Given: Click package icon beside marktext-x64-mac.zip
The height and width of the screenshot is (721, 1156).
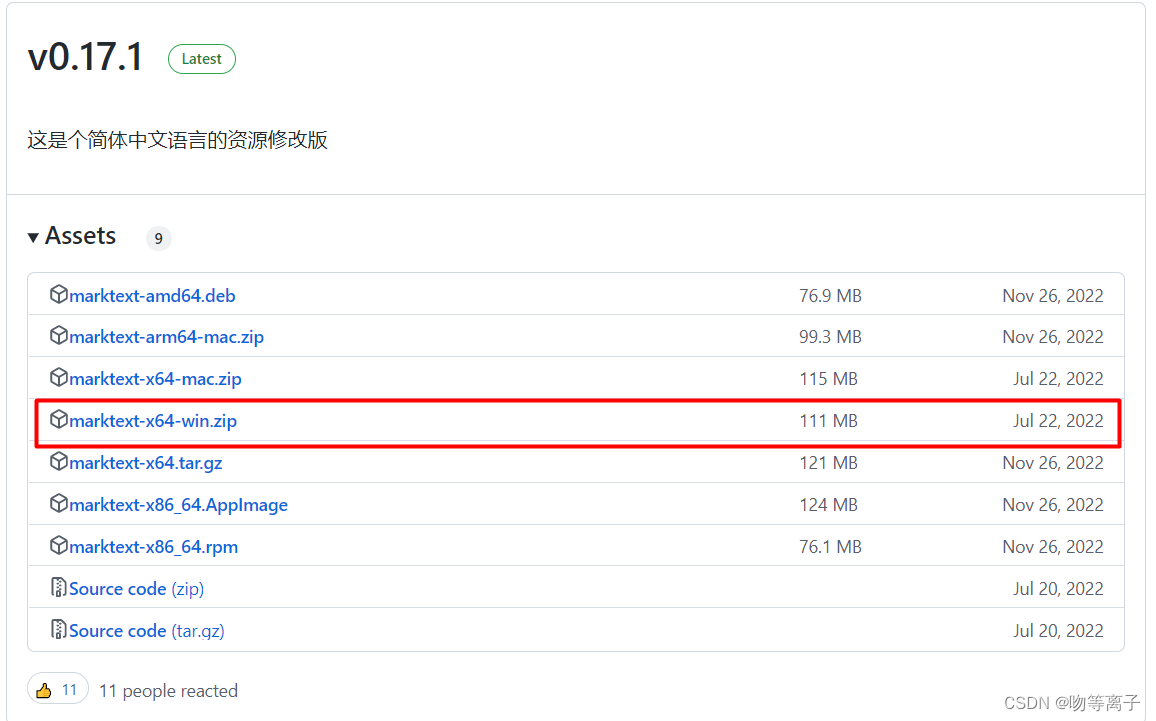Looking at the screenshot, I should click(58, 377).
